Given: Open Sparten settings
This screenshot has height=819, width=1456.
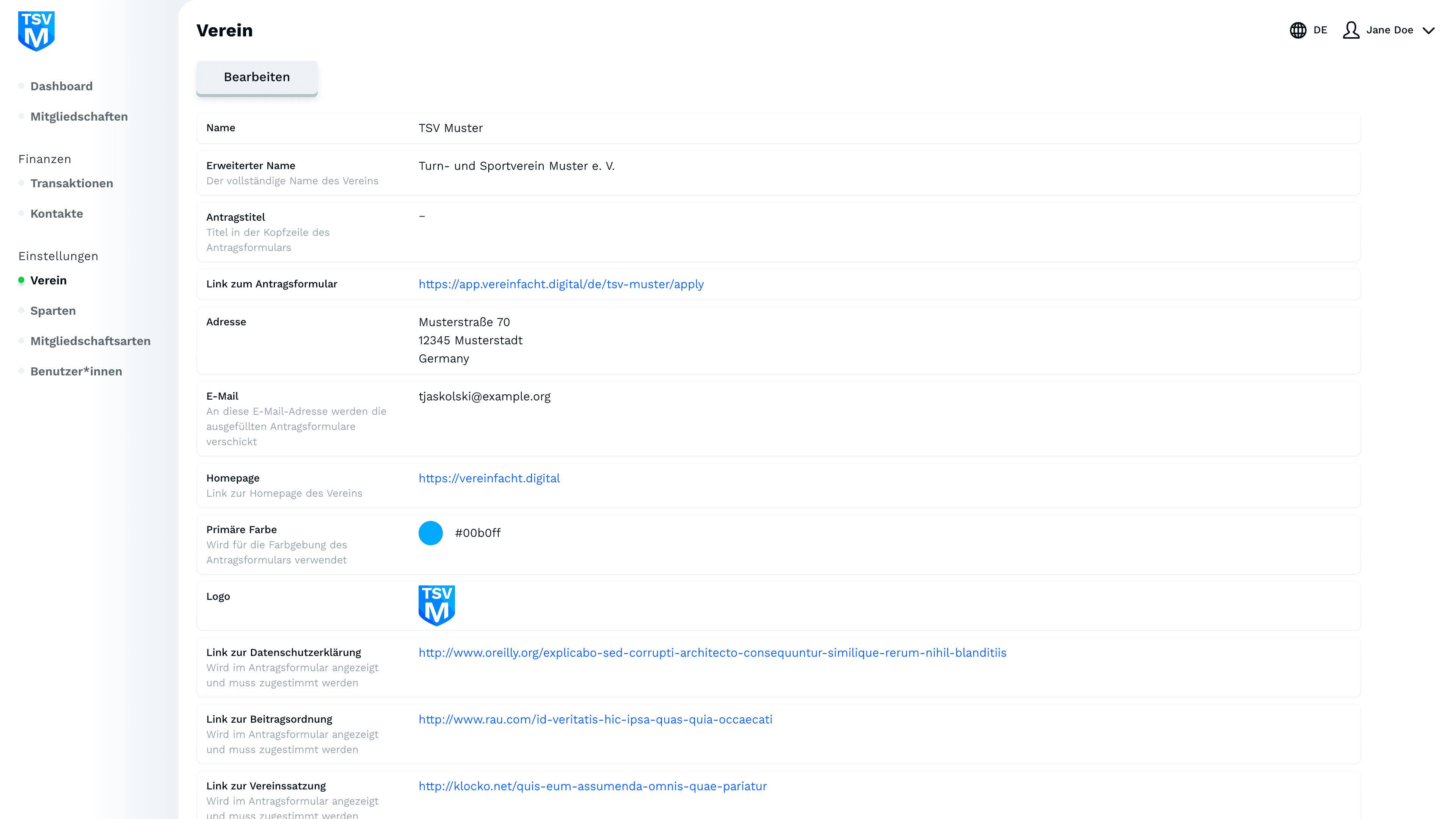Looking at the screenshot, I should [53, 311].
